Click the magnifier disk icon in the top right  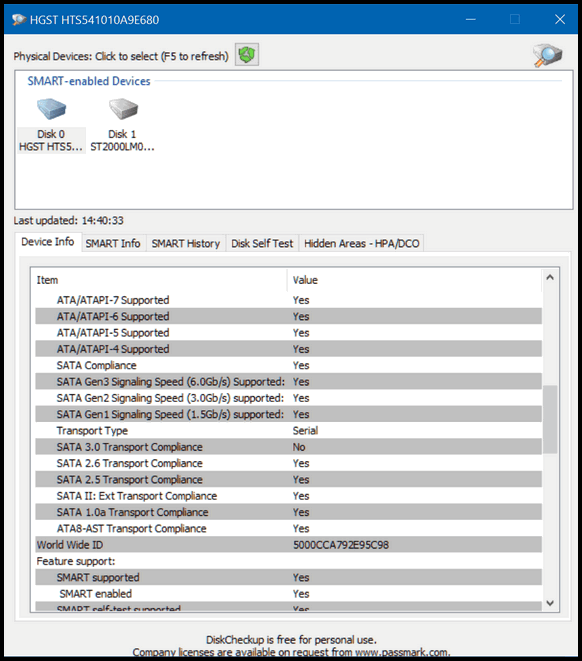[547, 55]
